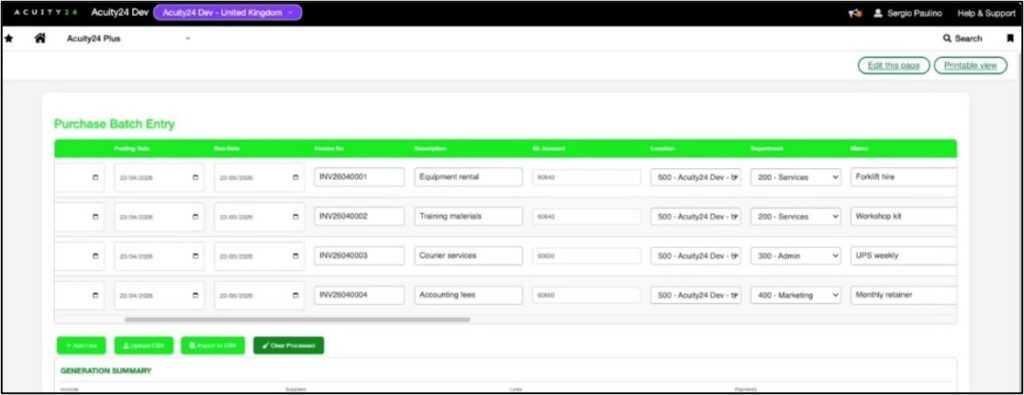Click the ACUITY24 logo

(x=46, y=12)
